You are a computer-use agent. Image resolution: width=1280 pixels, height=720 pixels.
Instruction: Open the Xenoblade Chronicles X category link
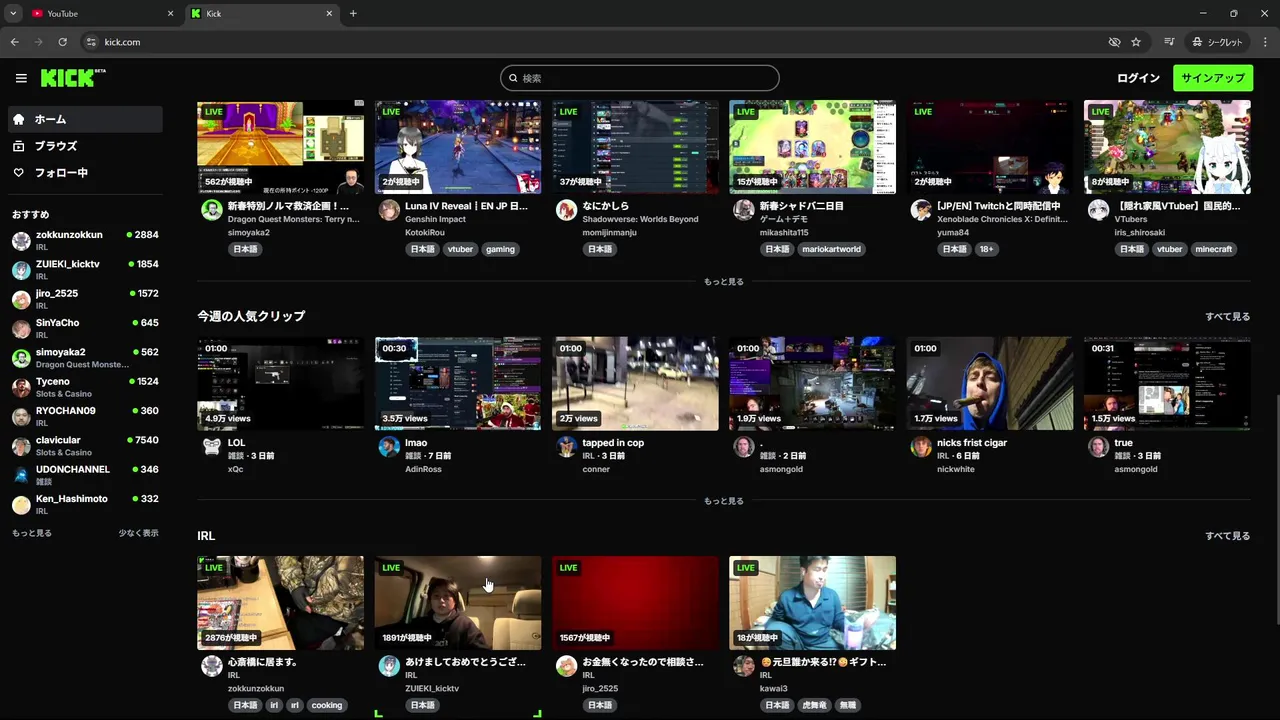click(x=1002, y=219)
